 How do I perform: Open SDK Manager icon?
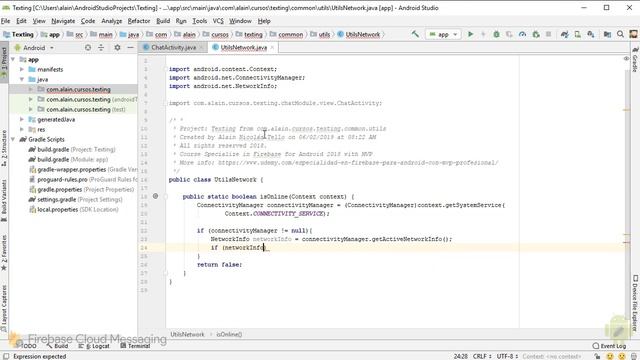coord(591,34)
